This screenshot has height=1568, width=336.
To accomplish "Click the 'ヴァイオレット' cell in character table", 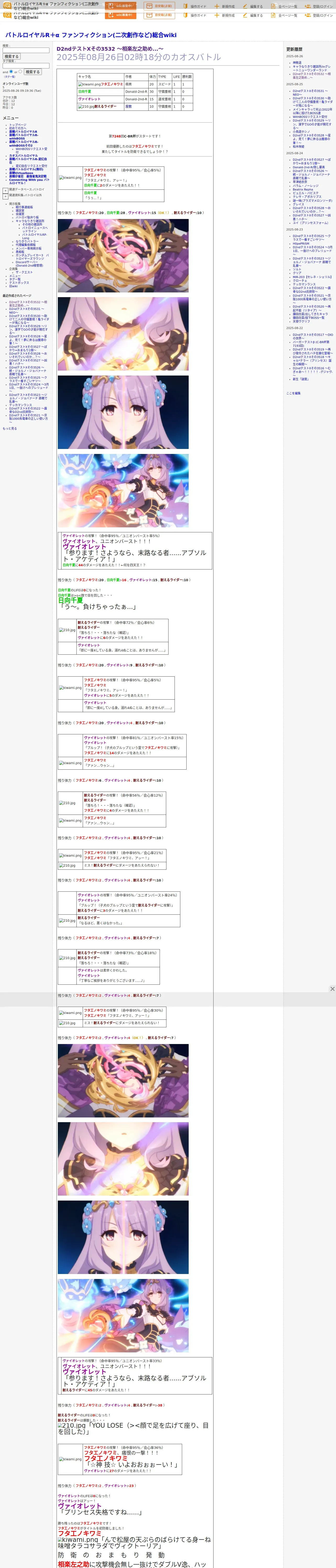I will [101, 99].
